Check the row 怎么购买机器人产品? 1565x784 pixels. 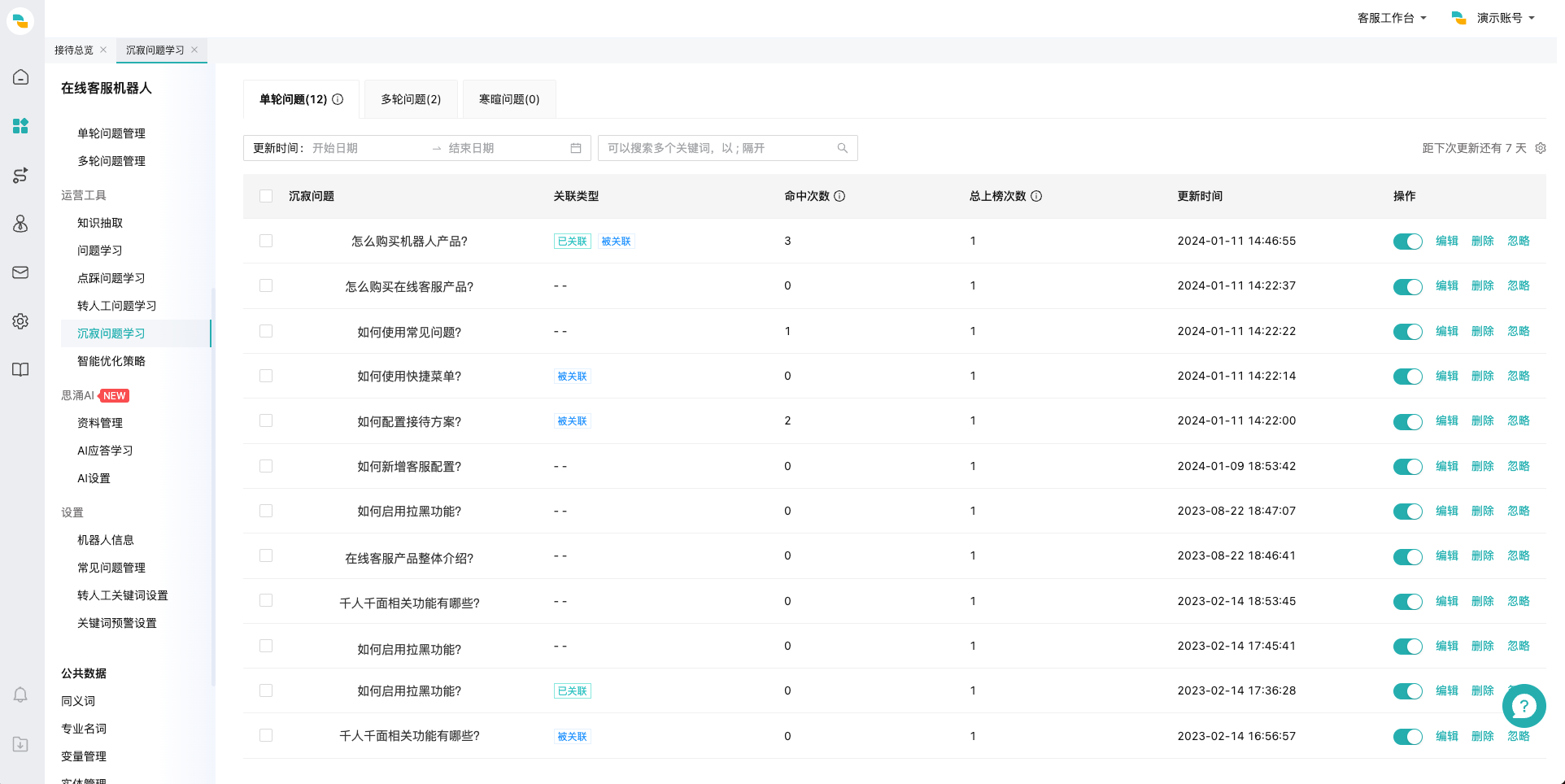point(266,241)
